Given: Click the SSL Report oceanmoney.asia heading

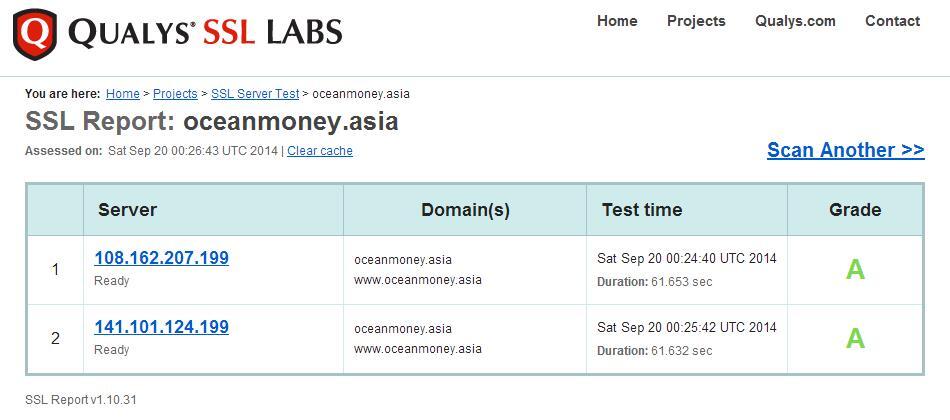Looking at the screenshot, I should click(212, 122).
